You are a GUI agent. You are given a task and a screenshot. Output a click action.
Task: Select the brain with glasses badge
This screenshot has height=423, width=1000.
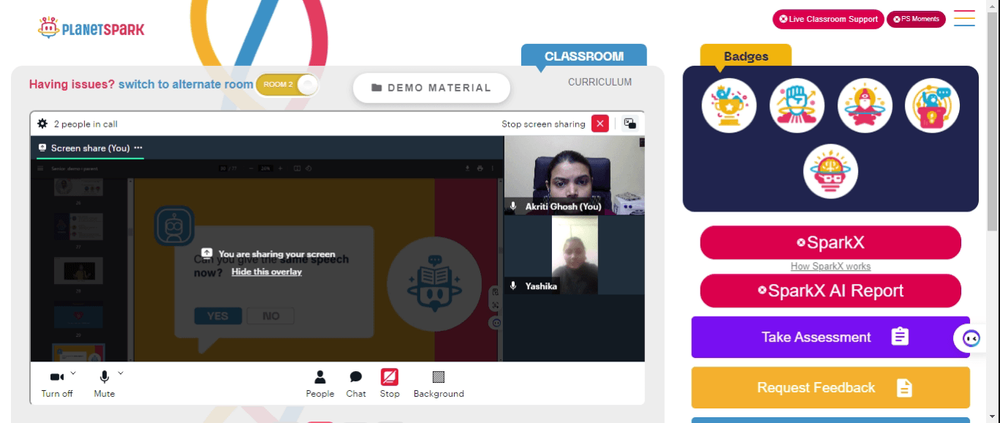830,171
